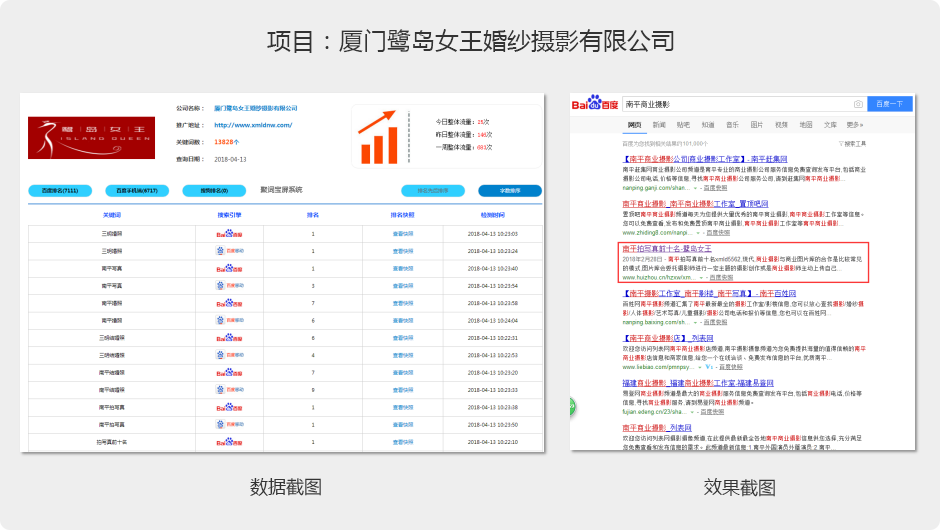Viewport: 940px width, 530px height.
Task: Click the 搜索引擎 column header
Action: [x=229, y=215]
